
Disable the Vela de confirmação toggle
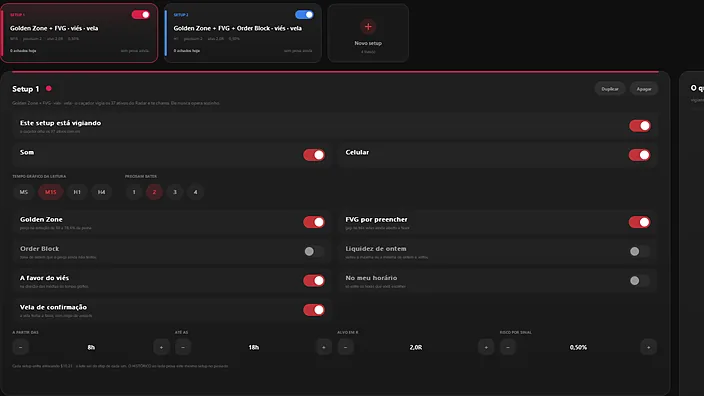pos(314,310)
